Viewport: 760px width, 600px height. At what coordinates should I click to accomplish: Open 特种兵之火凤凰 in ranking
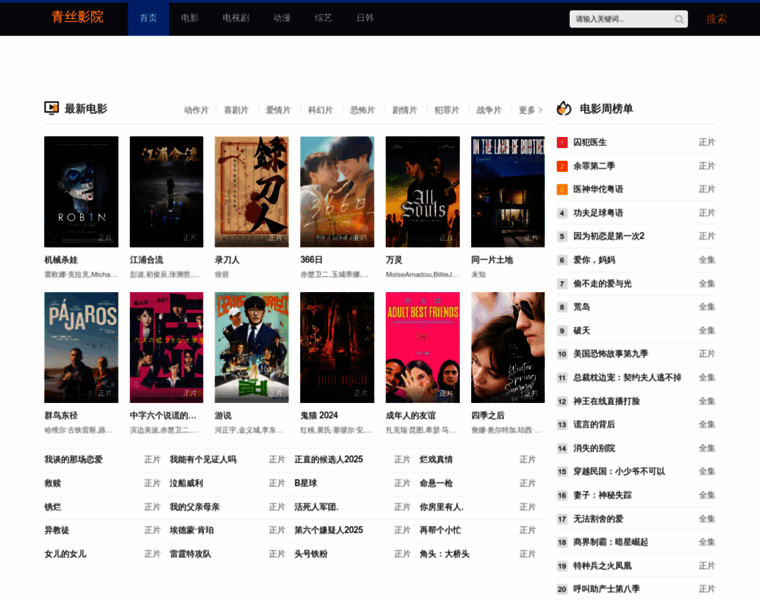tap(602, 566)
